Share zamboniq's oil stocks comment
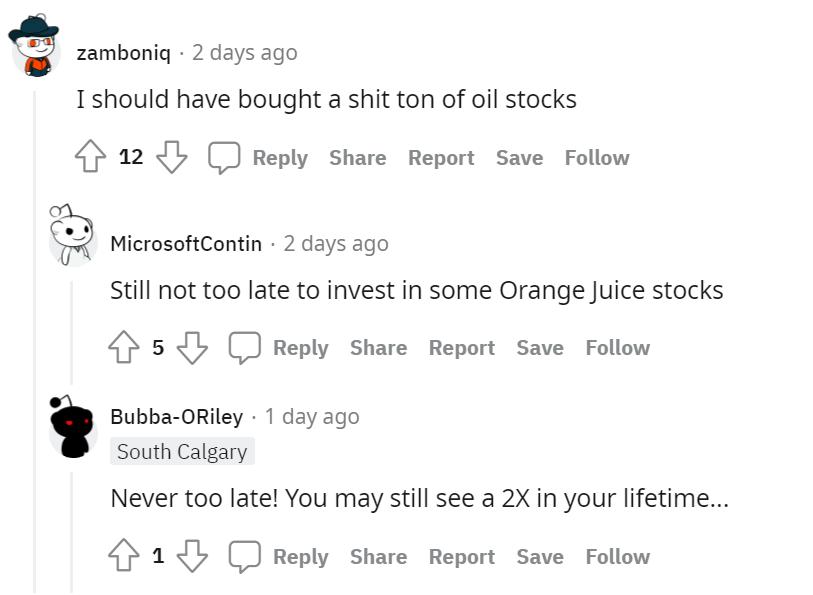The image size is (813, 595). pyautogui.click(x=357, y=158)
